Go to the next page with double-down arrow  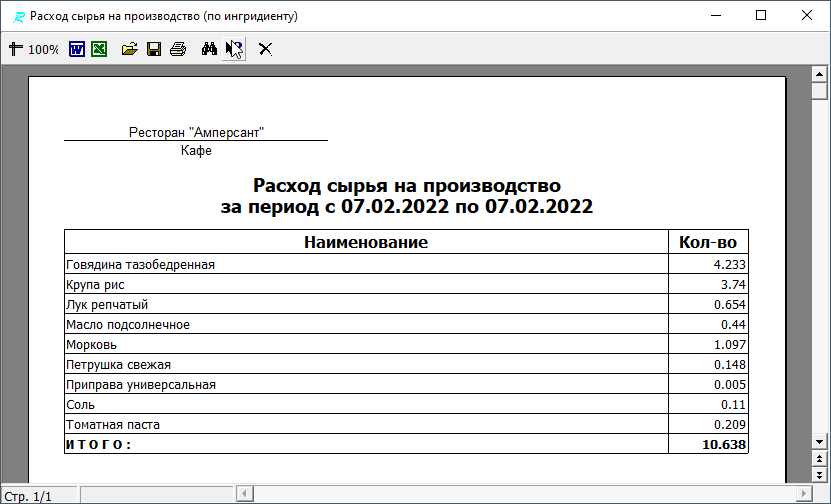point(819,476)
